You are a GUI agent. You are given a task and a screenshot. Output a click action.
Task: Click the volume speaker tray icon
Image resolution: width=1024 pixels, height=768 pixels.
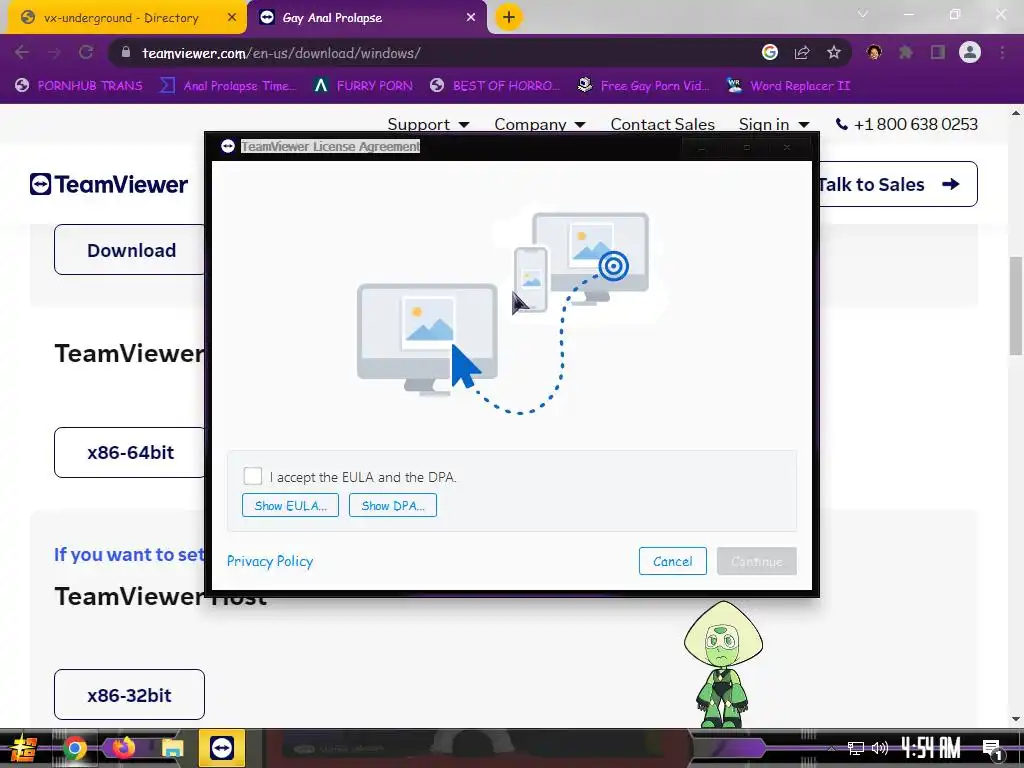point(880,748)
